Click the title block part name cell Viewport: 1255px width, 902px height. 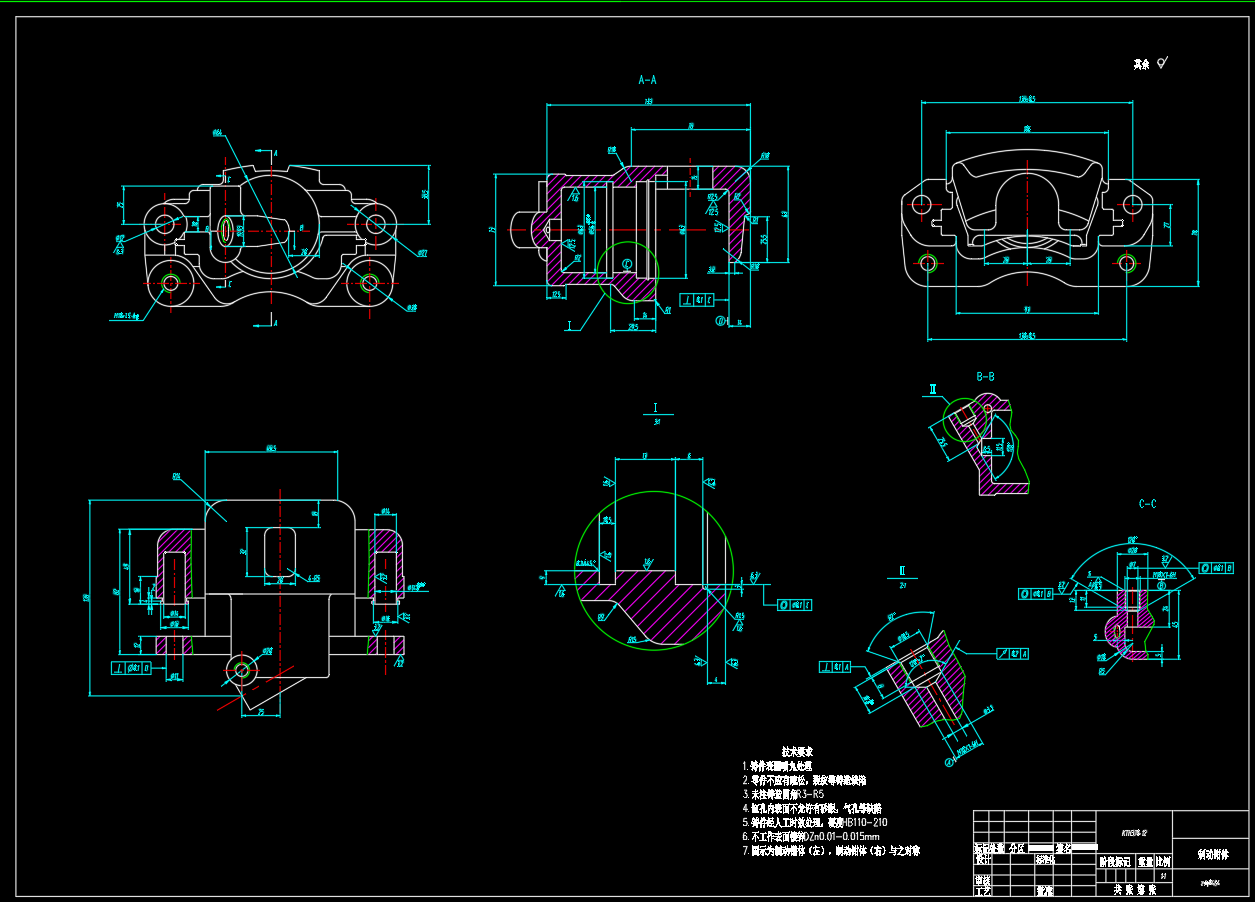click(x=1210, y=855)
